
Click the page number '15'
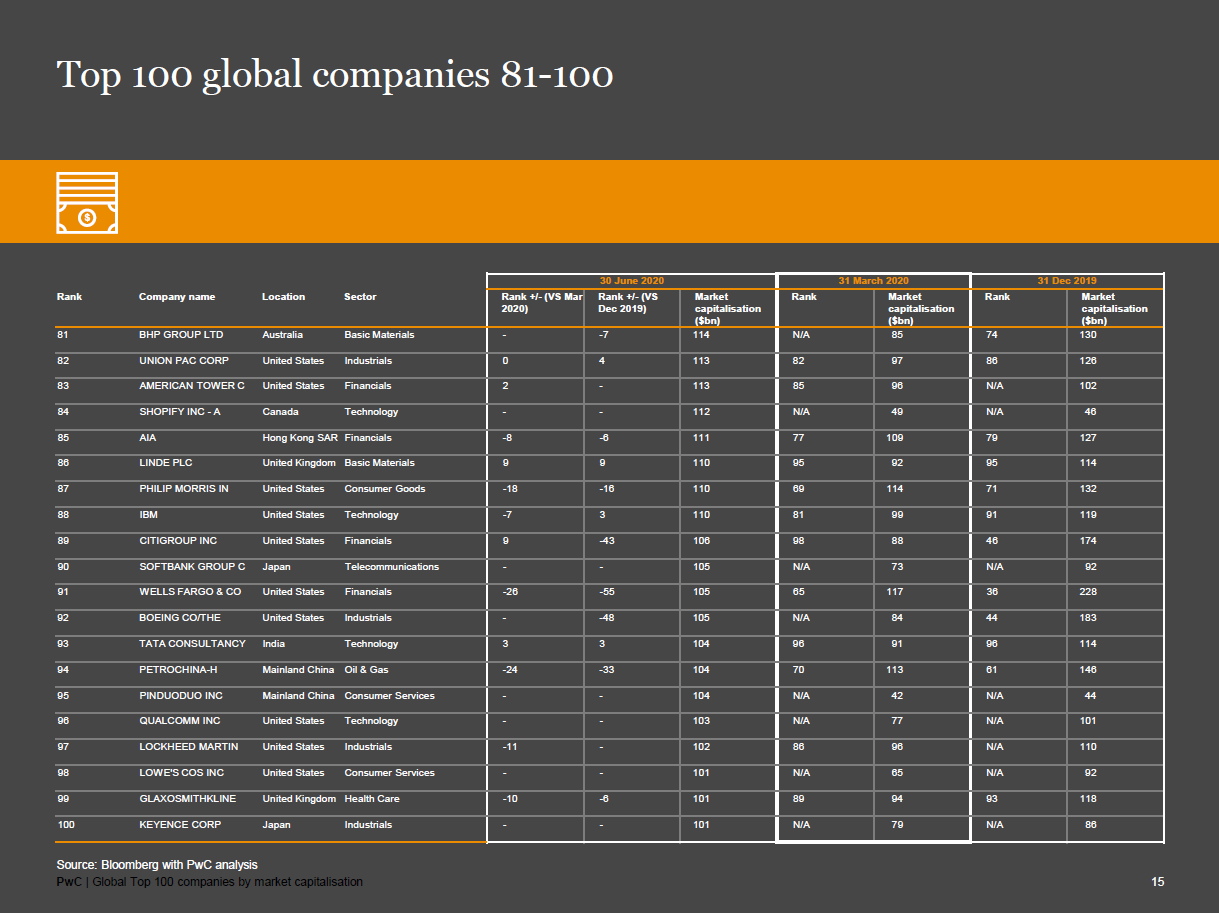click(1158, 882)
